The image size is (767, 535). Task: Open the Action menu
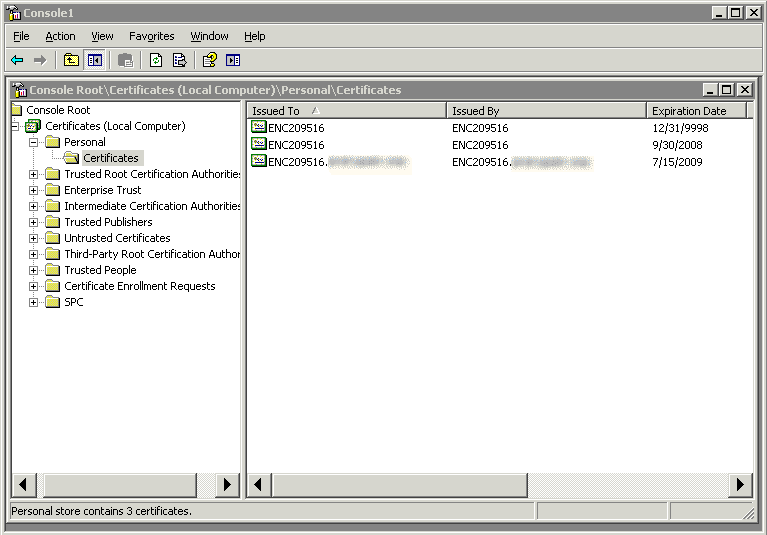pyautogui.click(x=60, y=36)
